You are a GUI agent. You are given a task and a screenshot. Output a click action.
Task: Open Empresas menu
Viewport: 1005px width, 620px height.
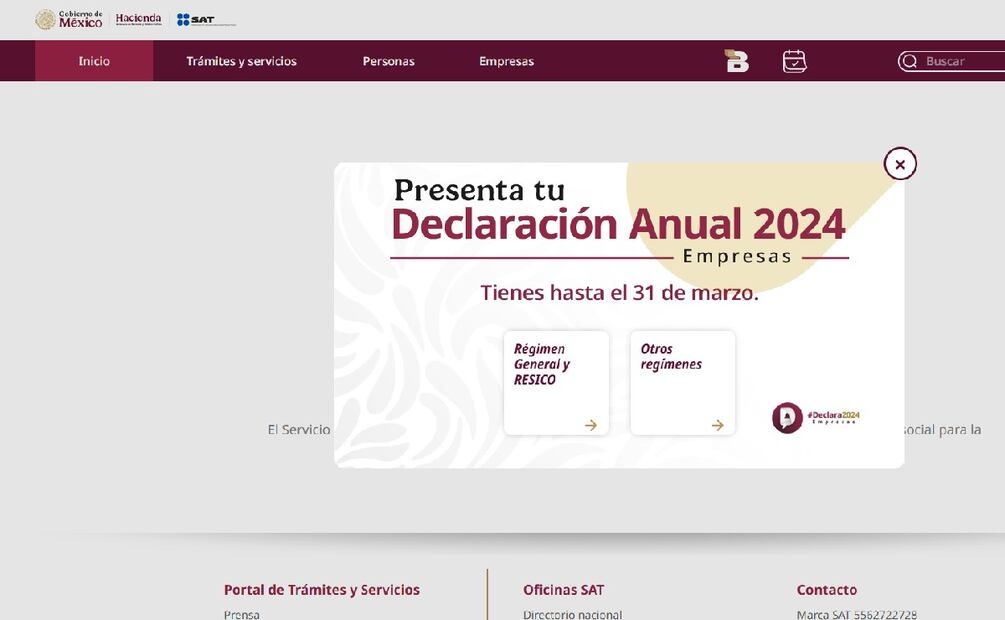[506, 61]
